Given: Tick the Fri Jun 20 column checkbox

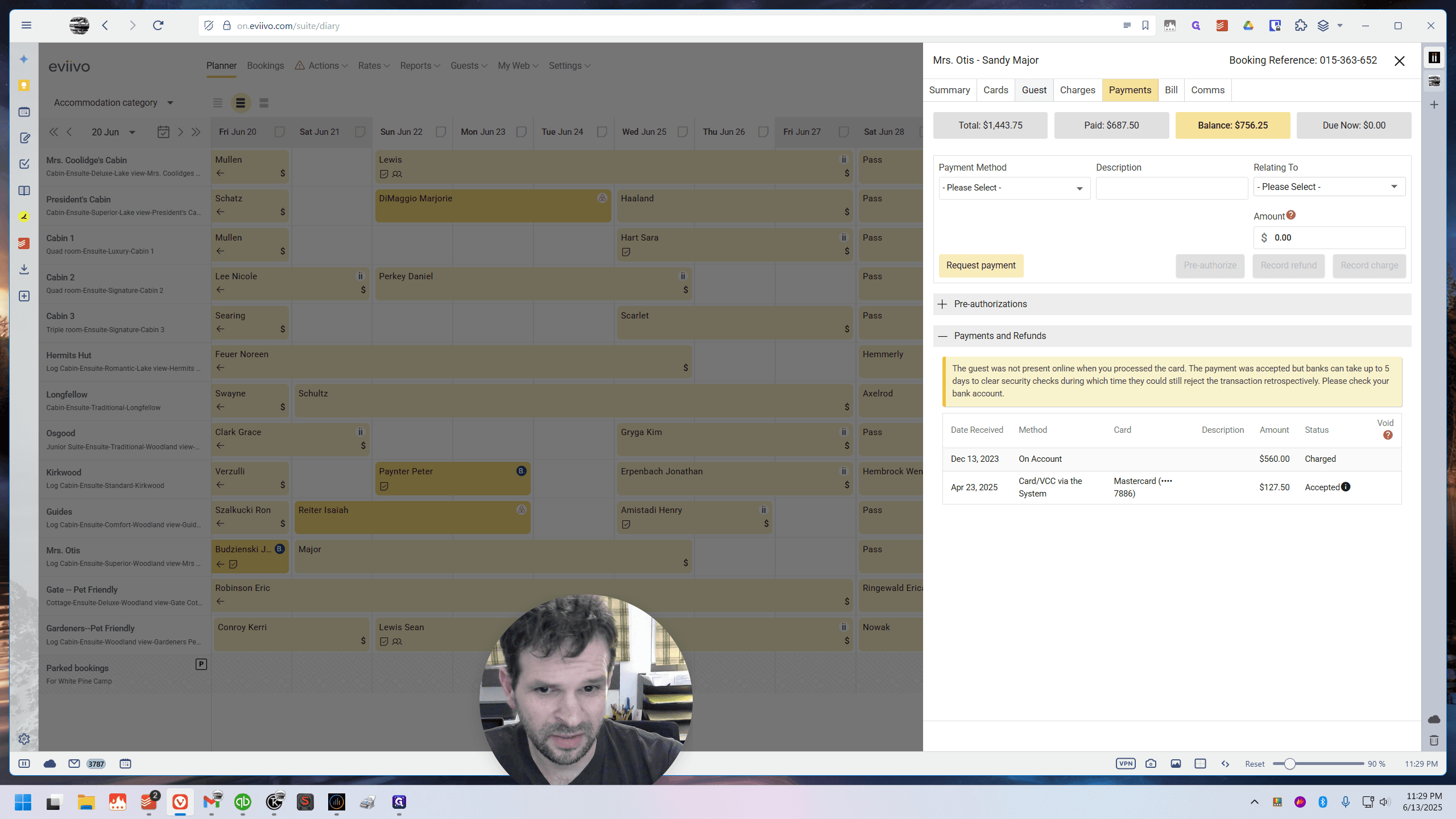Looking at the screenshot, I should click(279, 132).
